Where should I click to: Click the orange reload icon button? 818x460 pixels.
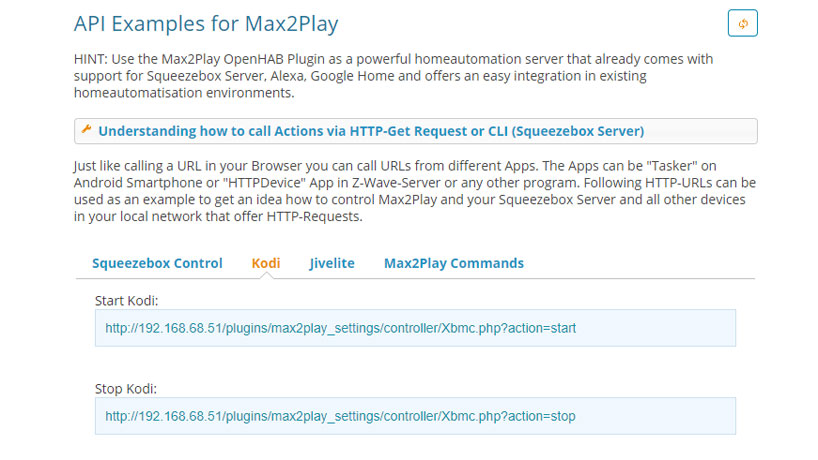742,23
